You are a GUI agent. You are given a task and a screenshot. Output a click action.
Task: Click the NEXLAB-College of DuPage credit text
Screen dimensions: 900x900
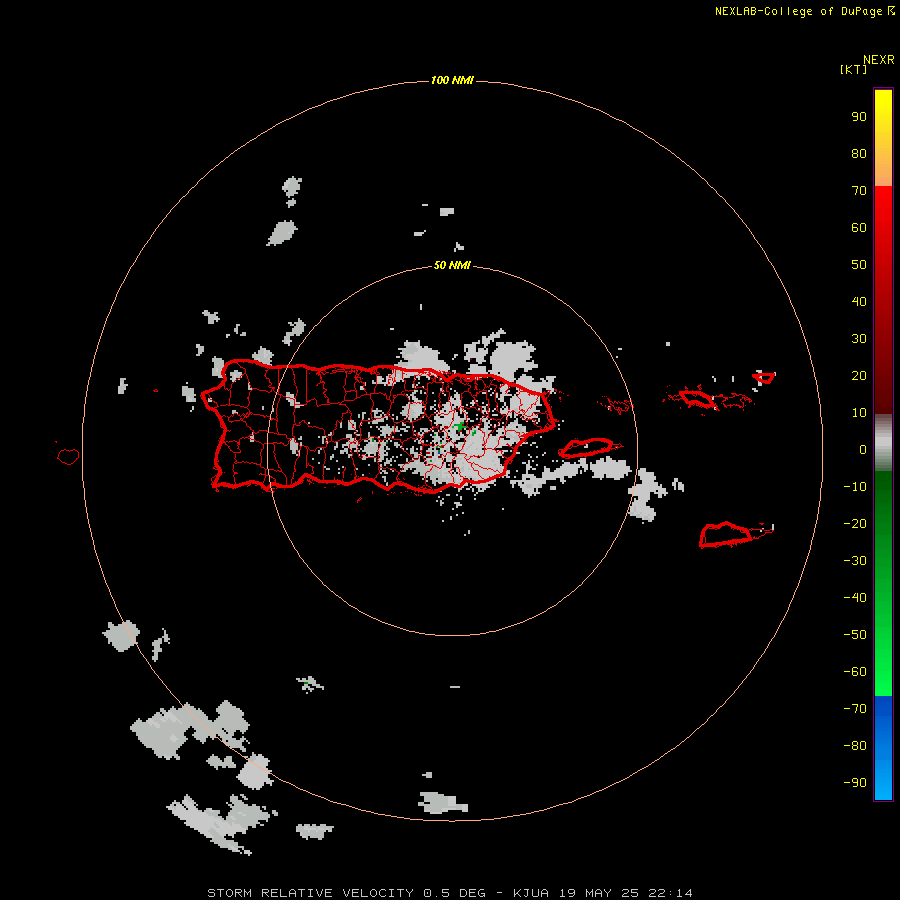[x=805, y=11]
